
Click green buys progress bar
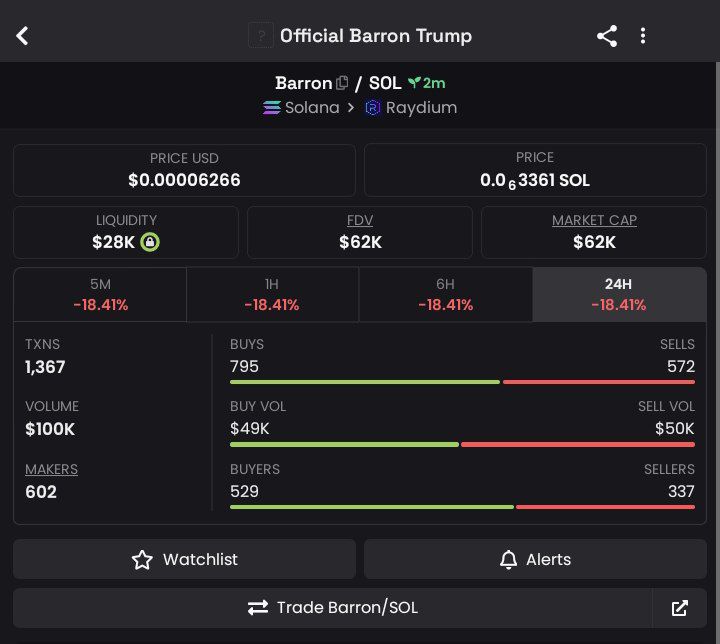pyautogui.click(x=365, y=382)
